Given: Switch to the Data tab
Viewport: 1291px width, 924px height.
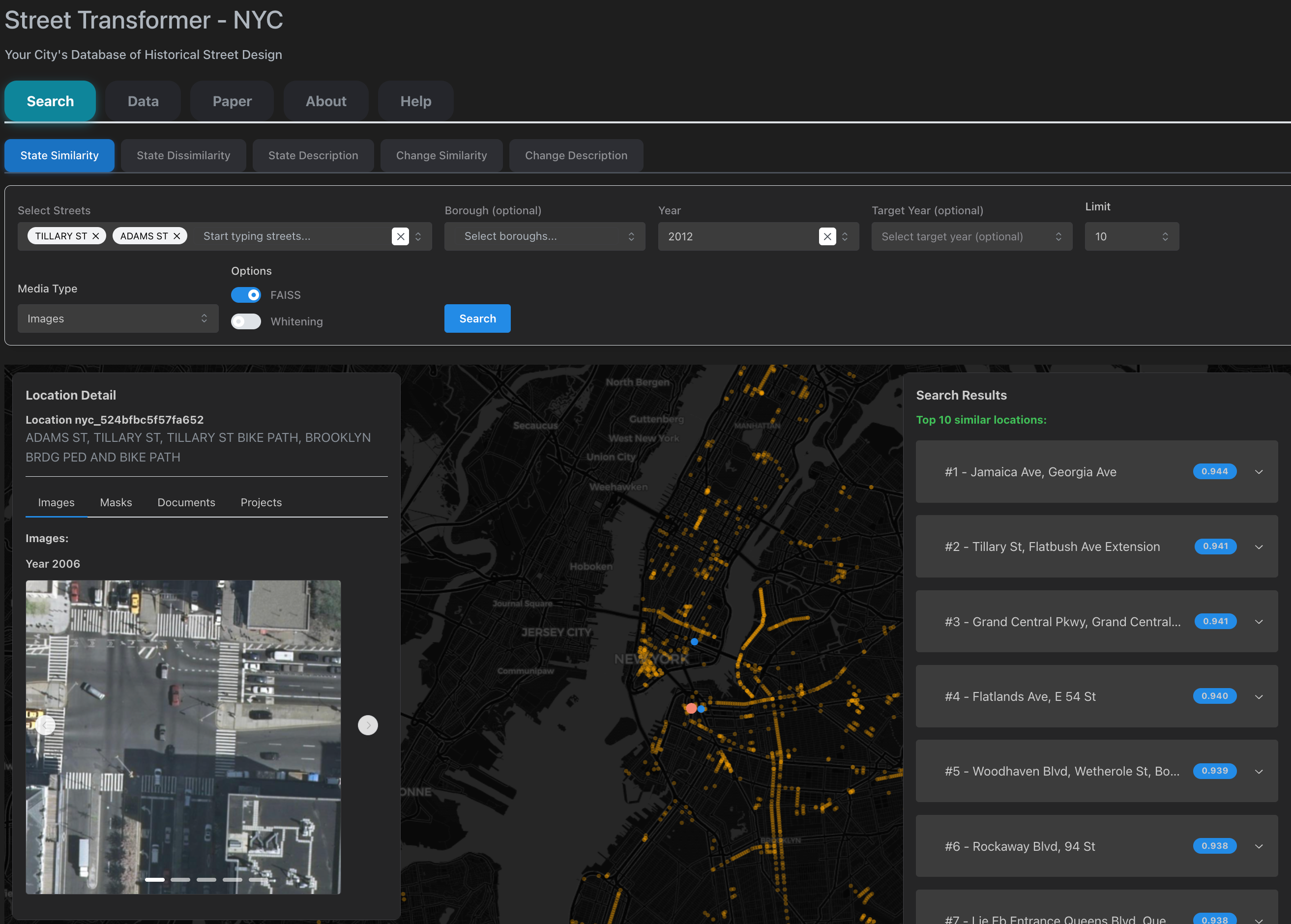Looking at the screenshot, I should pyautogui.click(x=143, y=101).
